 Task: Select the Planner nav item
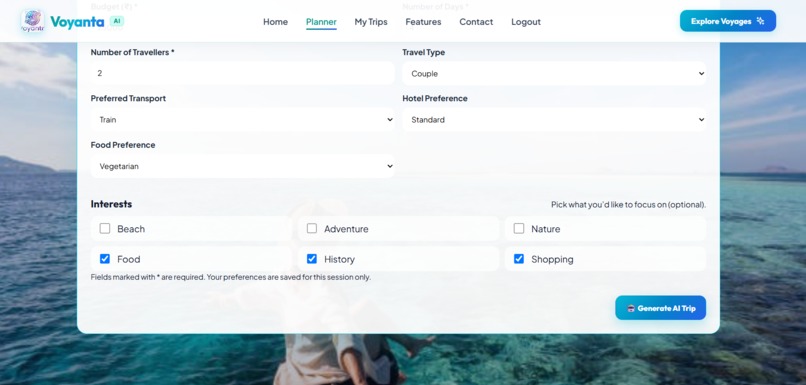click(x=321, y=22)
